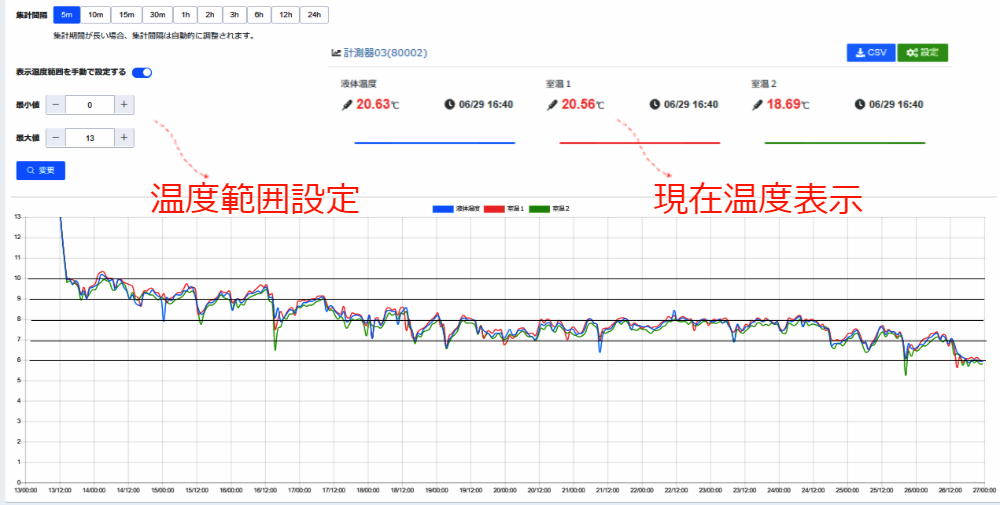Click the clock icon under 液体温度
The width and height of the screenshot is (1000, 505).
tap(450, 104)
